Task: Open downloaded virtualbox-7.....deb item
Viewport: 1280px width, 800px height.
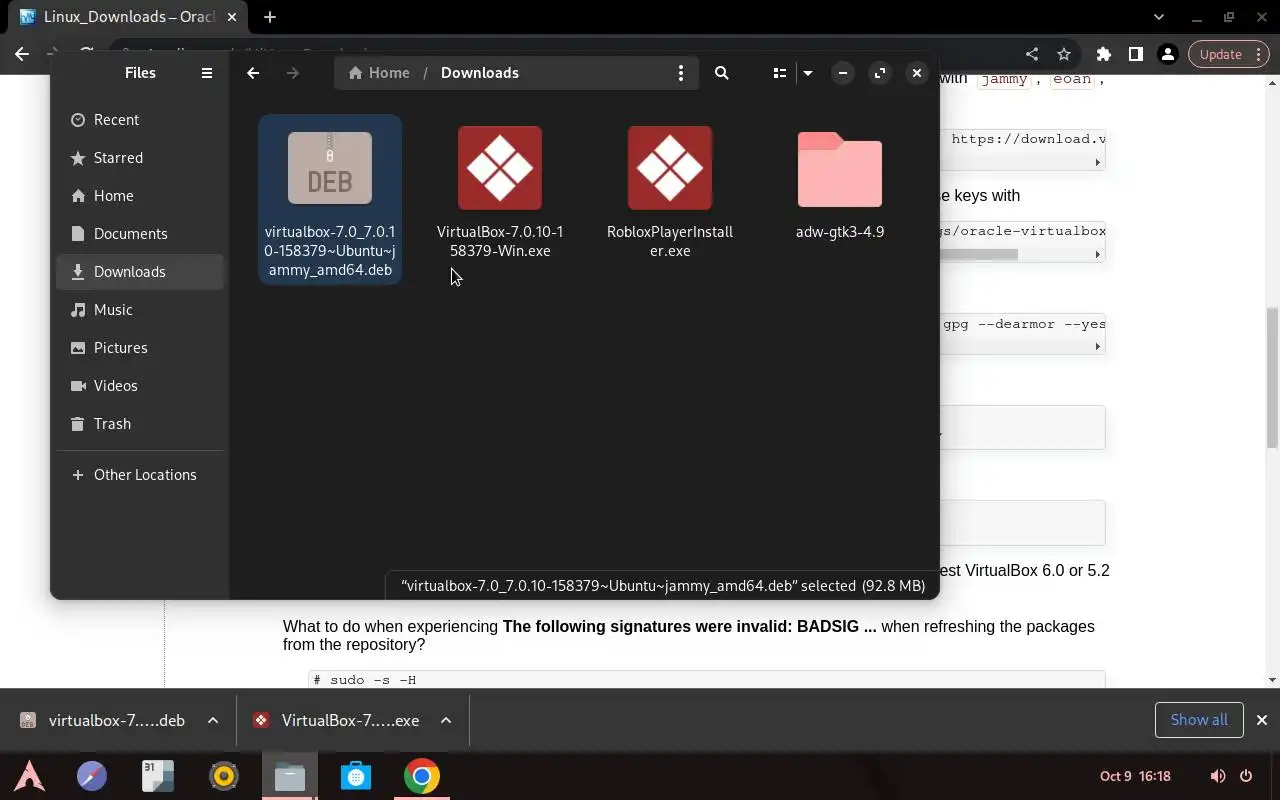Action: tap(103, 720)
